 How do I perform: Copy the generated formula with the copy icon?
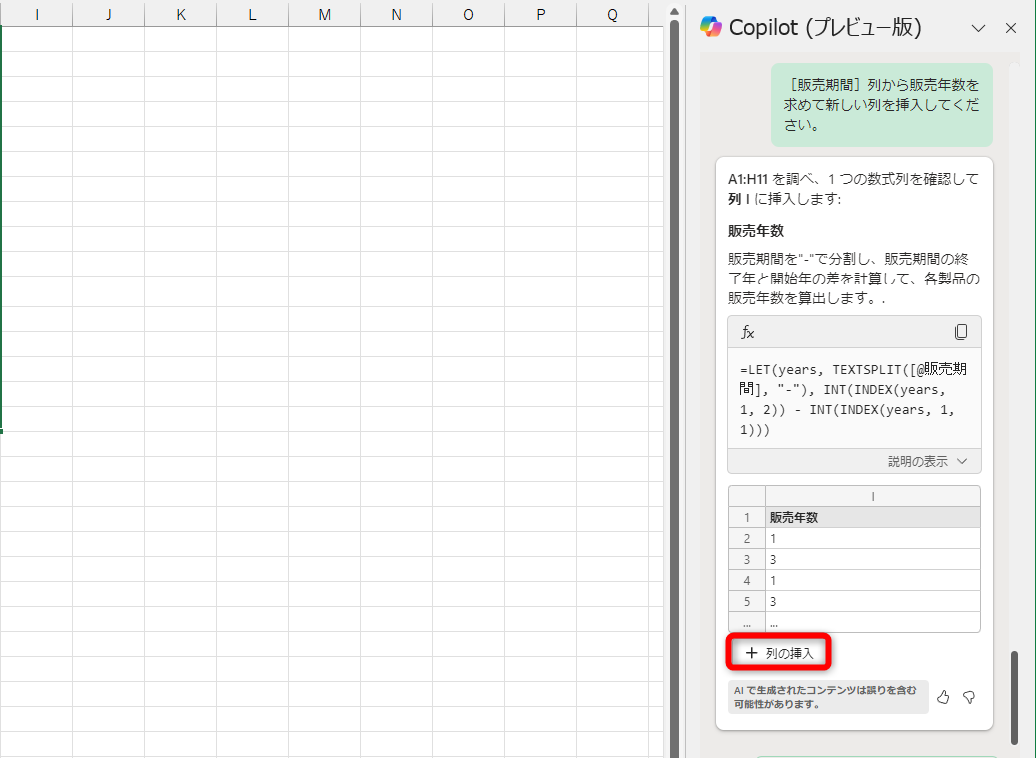[x=961, y=331]
